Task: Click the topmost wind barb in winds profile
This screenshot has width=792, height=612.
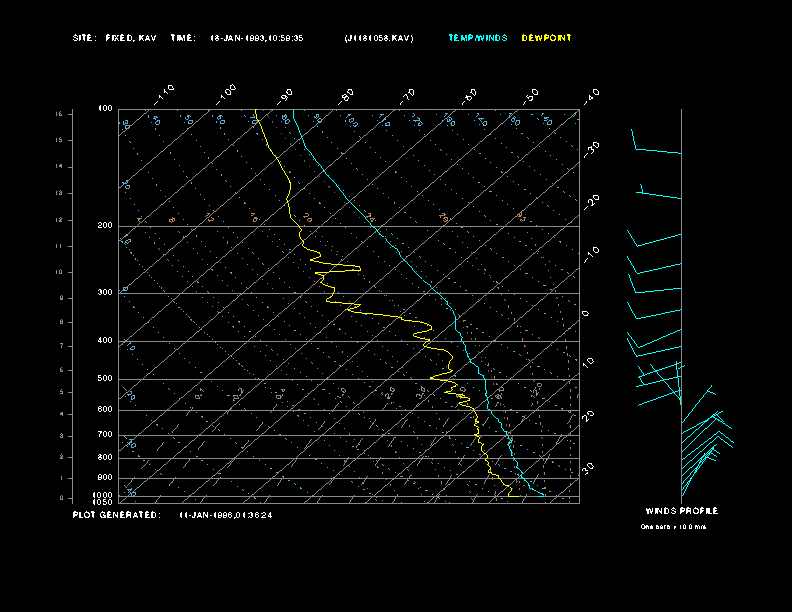Action: (656, 141)
